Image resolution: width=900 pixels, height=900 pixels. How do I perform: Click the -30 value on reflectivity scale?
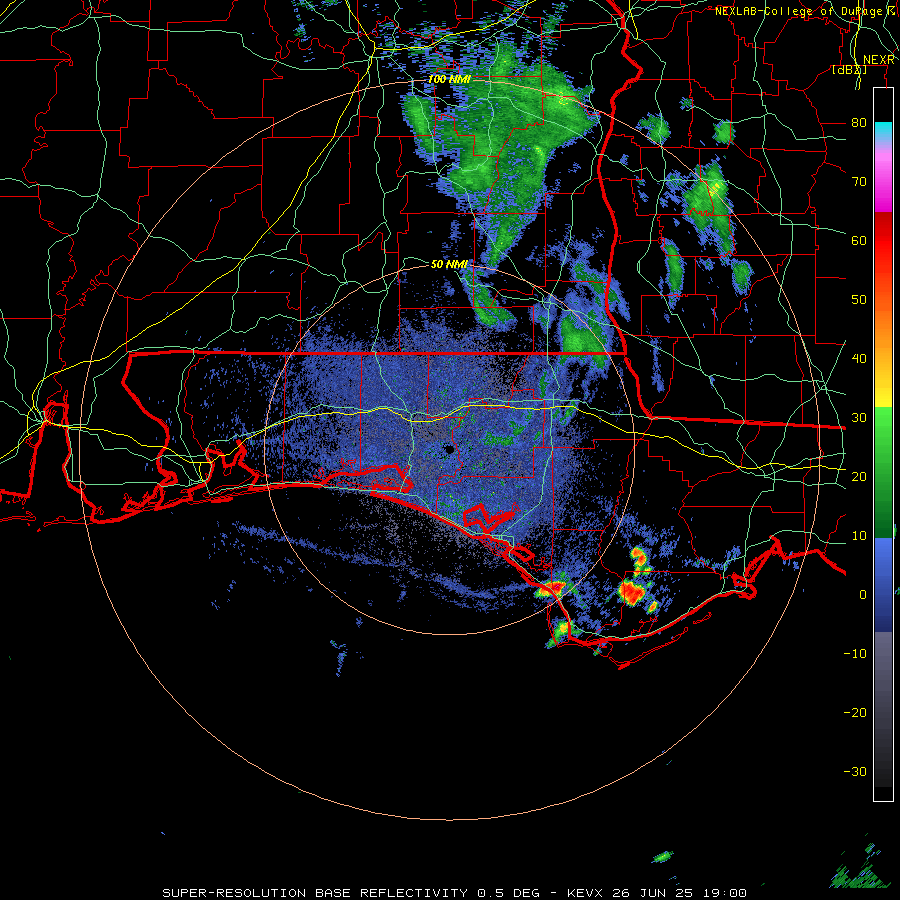855,772
